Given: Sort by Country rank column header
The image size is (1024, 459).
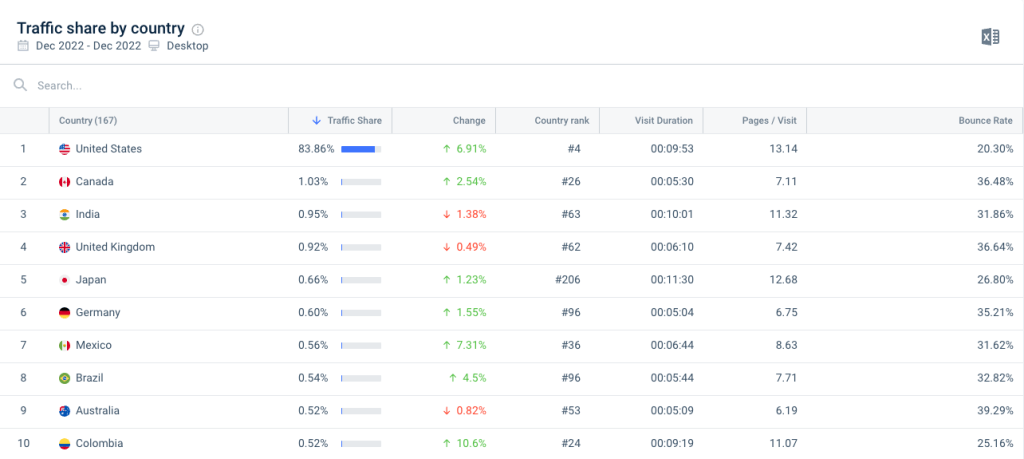Looking at the screenshot, I should 548,120.
